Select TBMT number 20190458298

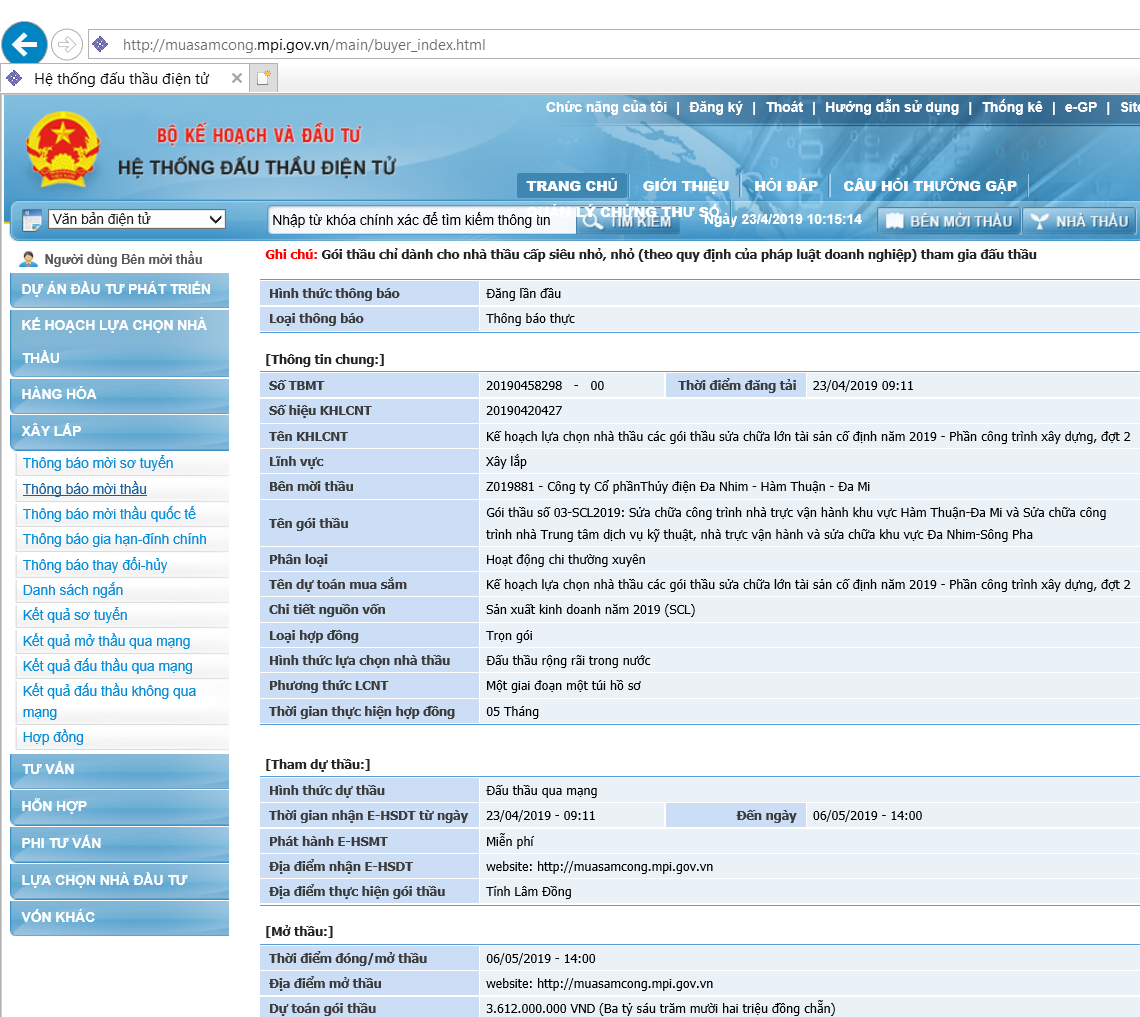pyautogui.click(x=524, y=386)
